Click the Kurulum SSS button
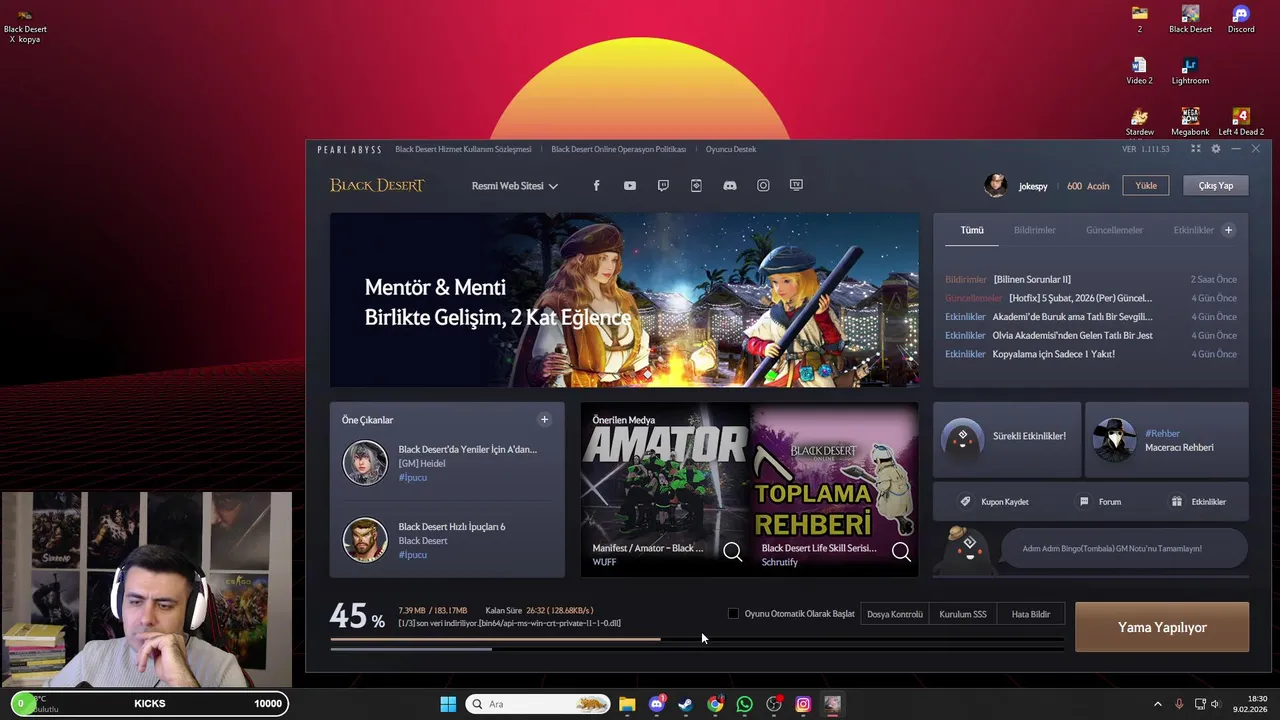 tap(963, 614)
